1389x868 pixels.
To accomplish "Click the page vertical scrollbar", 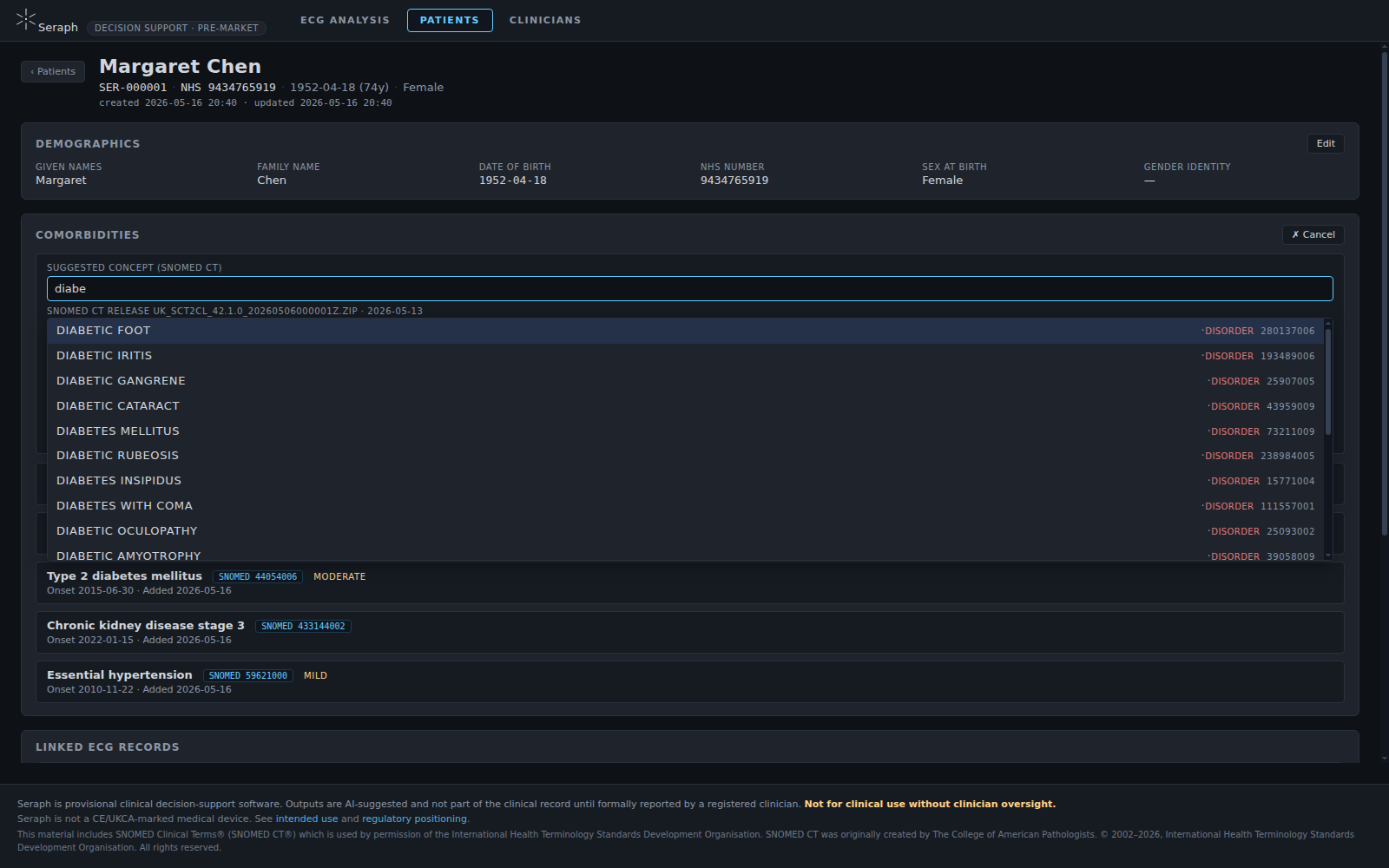I will pyautogui.click(x=1385, y=295).
